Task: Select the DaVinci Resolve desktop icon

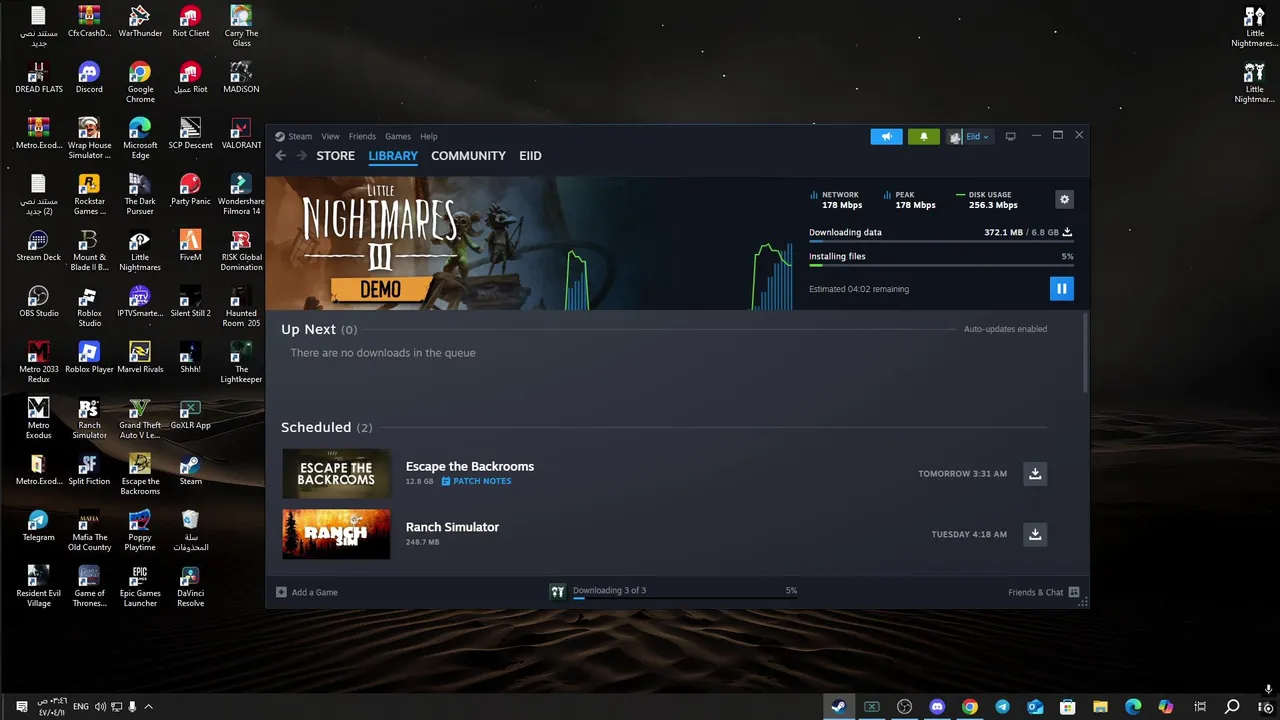Action: [x=190, y=586]
